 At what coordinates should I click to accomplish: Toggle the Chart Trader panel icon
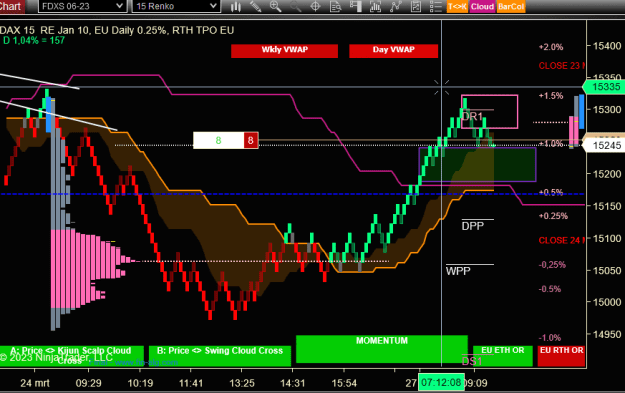click(356, 6)
